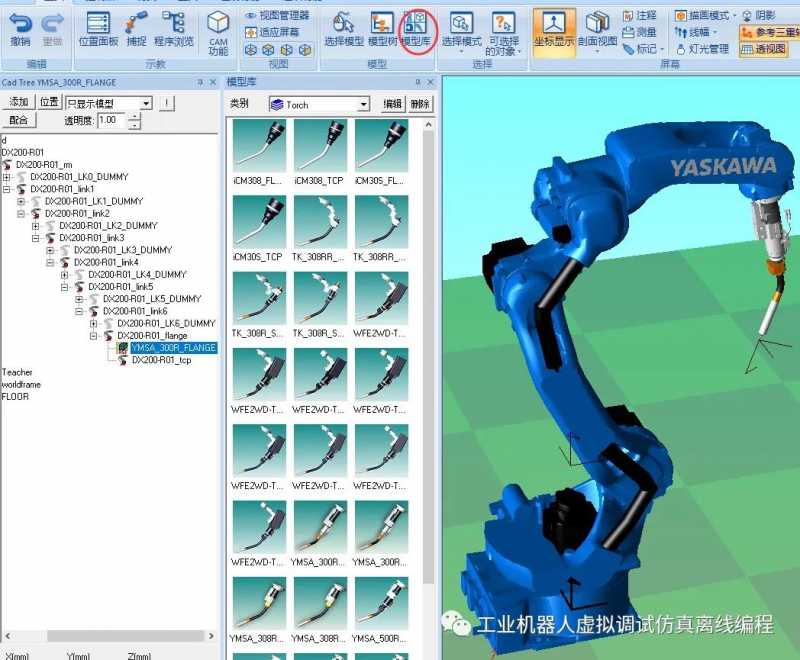800x660 pixels.
Task: Open the Model Tree (模型树) panel
Action: pyautogui.click(x=382, y=29)
